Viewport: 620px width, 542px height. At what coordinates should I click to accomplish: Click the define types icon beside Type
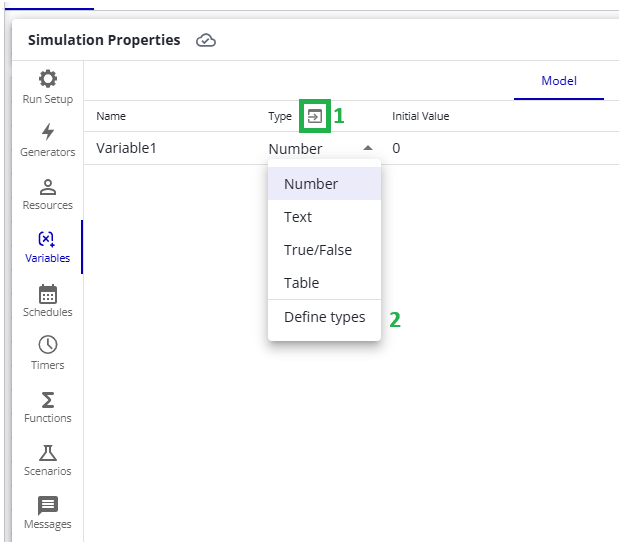(315, 116)
